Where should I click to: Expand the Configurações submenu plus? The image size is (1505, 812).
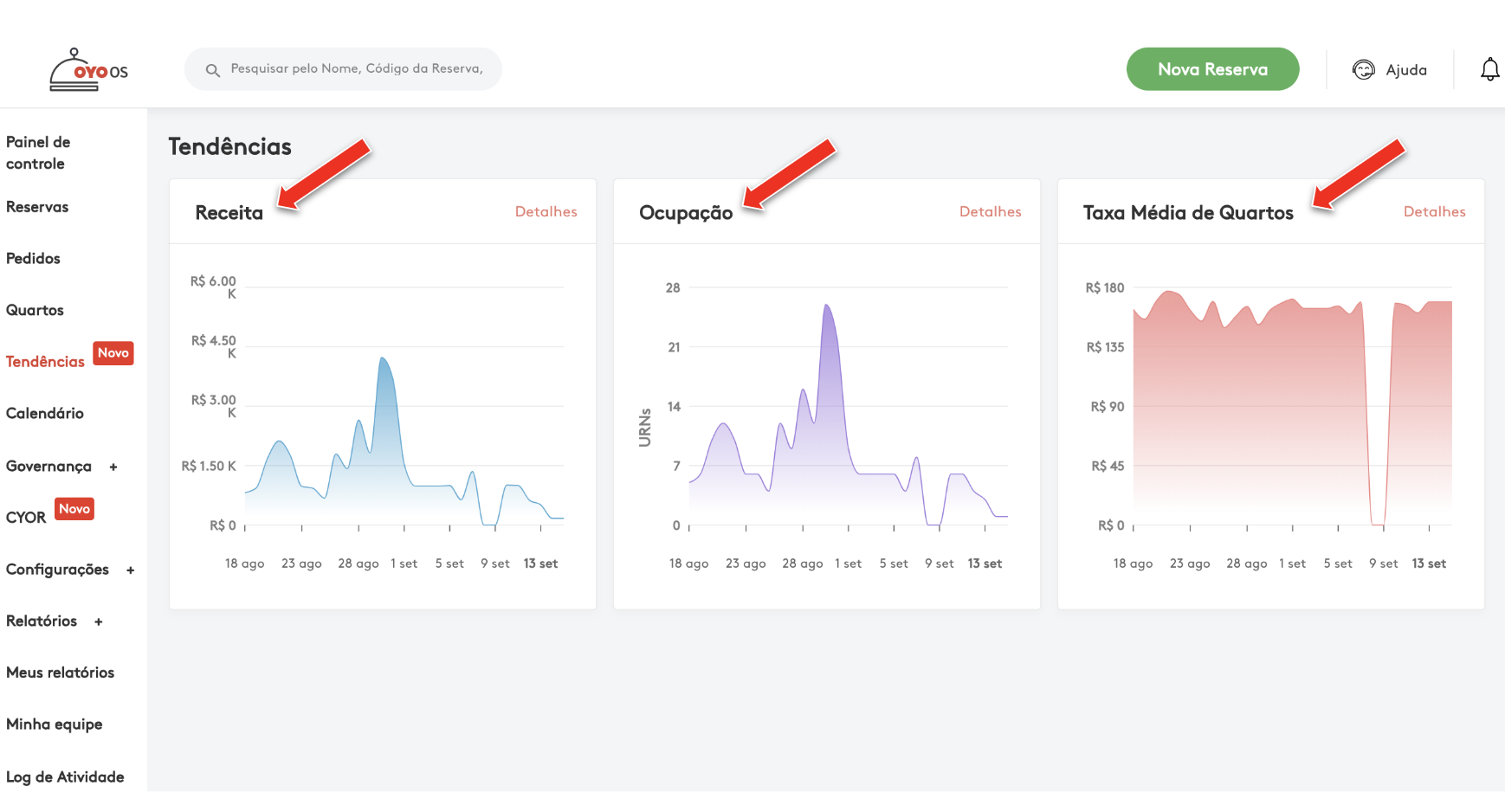pyautogui.click(x=131, y=570)
